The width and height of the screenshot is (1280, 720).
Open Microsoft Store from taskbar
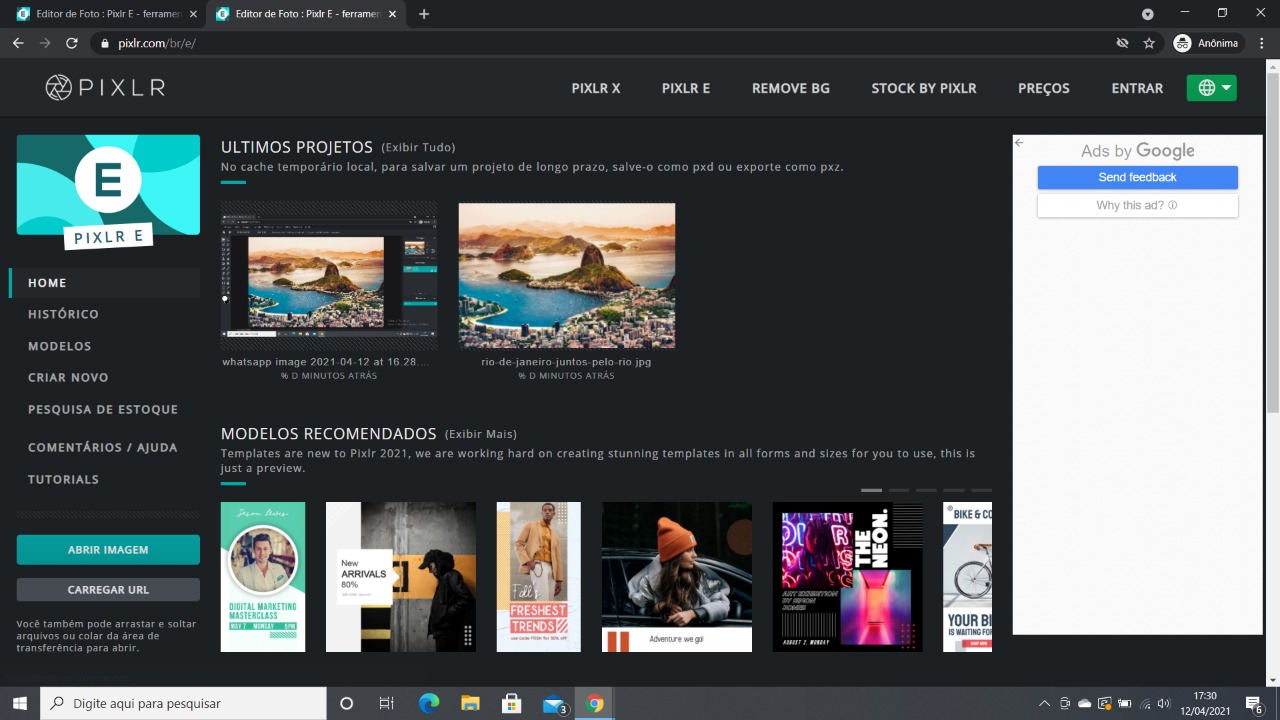click(x=511, y=703)
